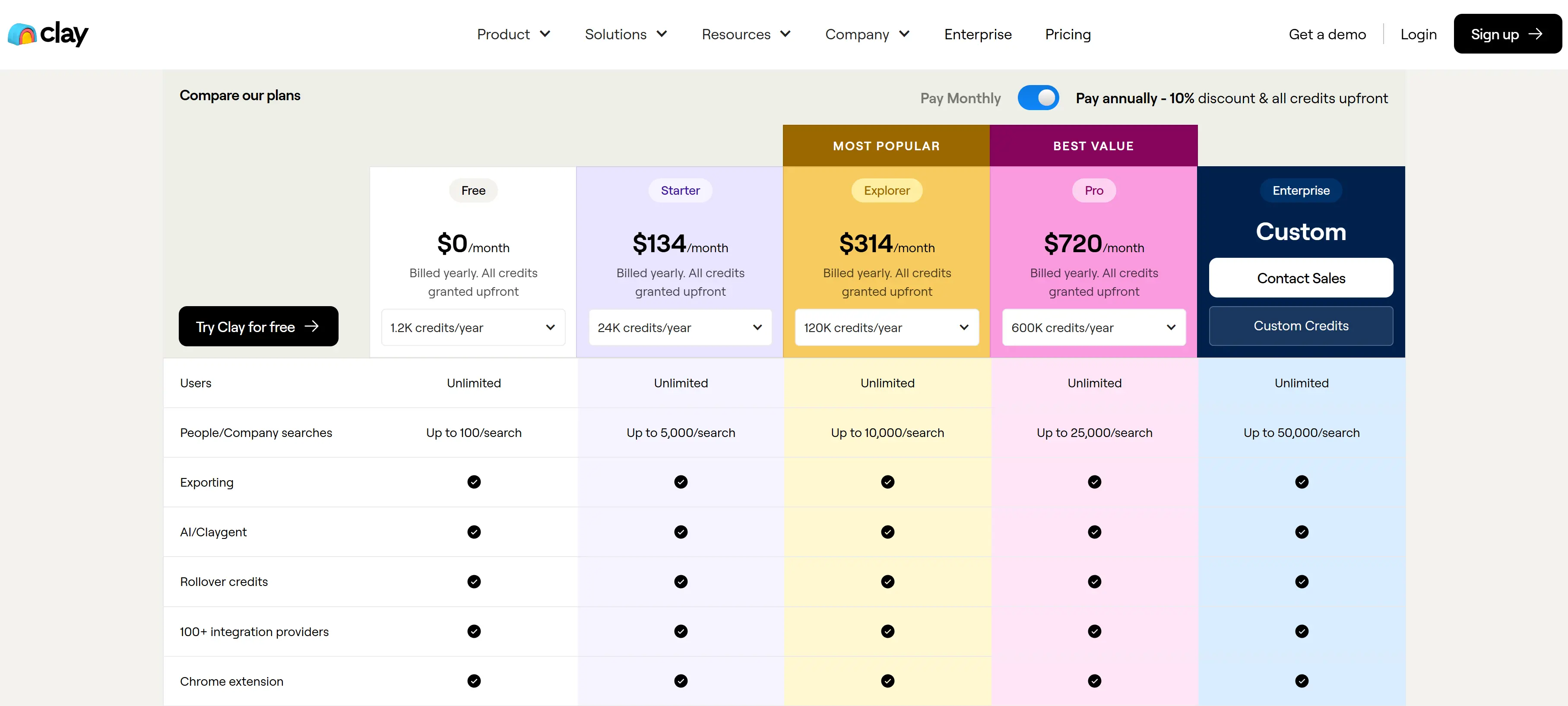Click AI/Claygent checkmark in Explorer column
Image resolution: width=1568 pixels, height=706 pixels.
coord(887,532)
